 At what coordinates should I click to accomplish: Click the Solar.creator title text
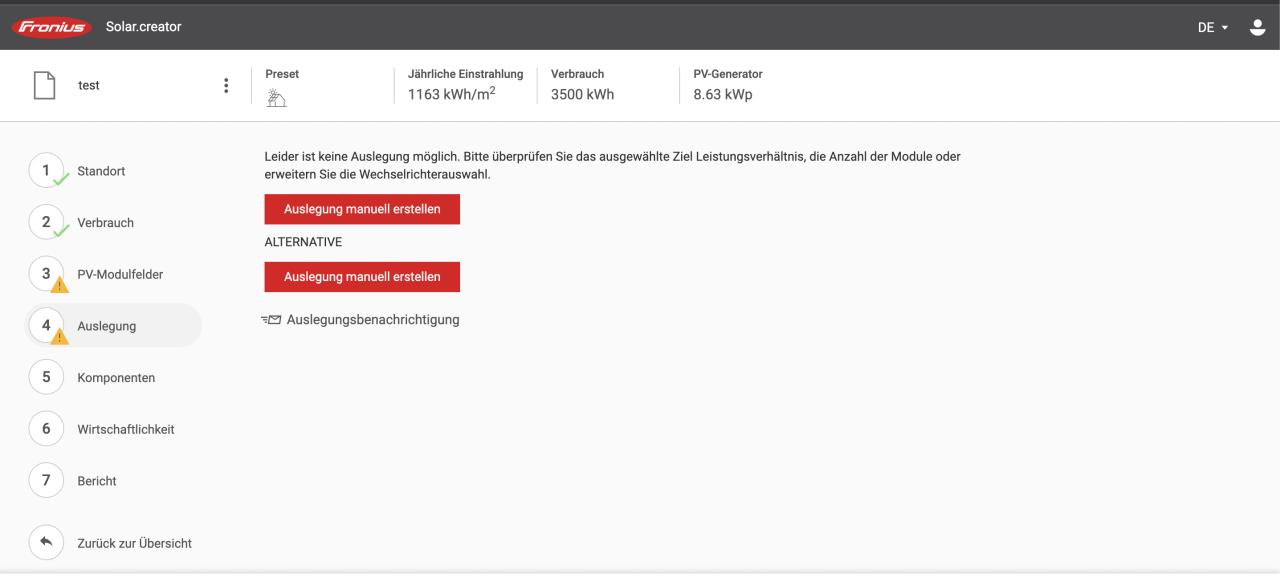tap(144, 27)
